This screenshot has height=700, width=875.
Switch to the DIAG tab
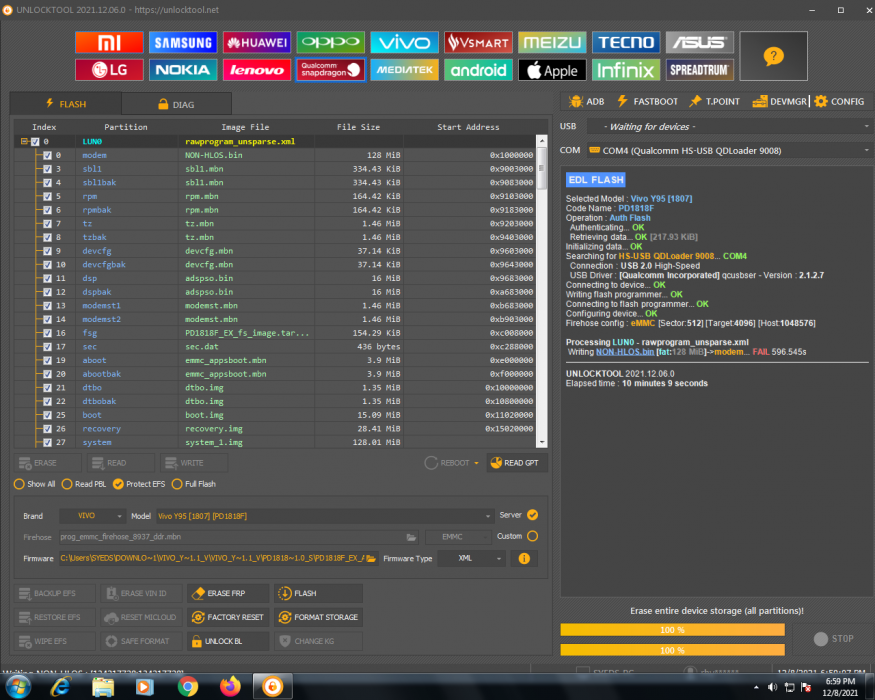point(176,104)
